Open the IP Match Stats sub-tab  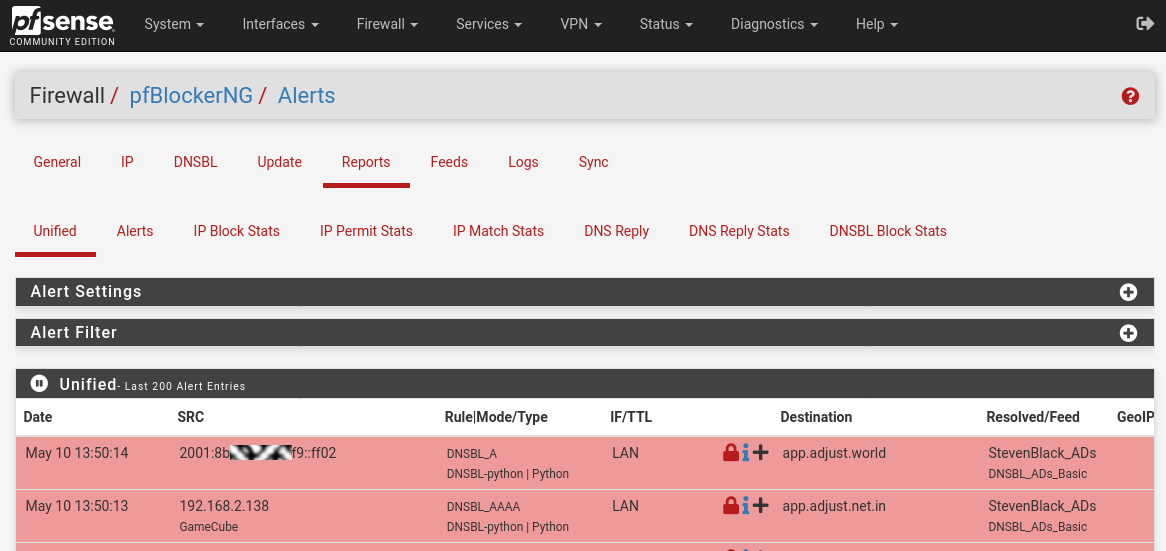point(498,231)
